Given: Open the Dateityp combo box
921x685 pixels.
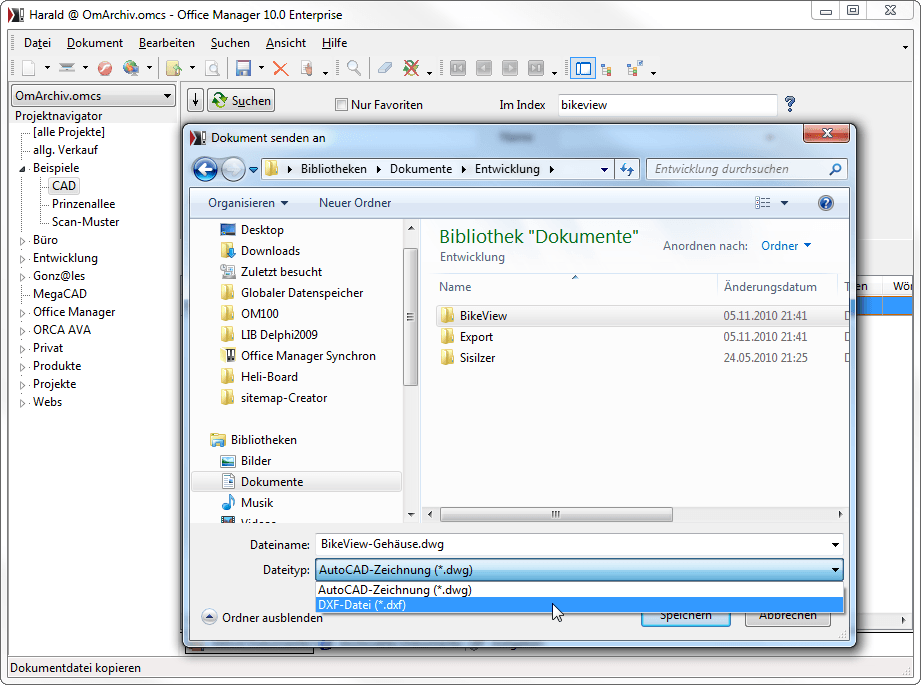Looking at the screenshot, I should click(579, 570).
